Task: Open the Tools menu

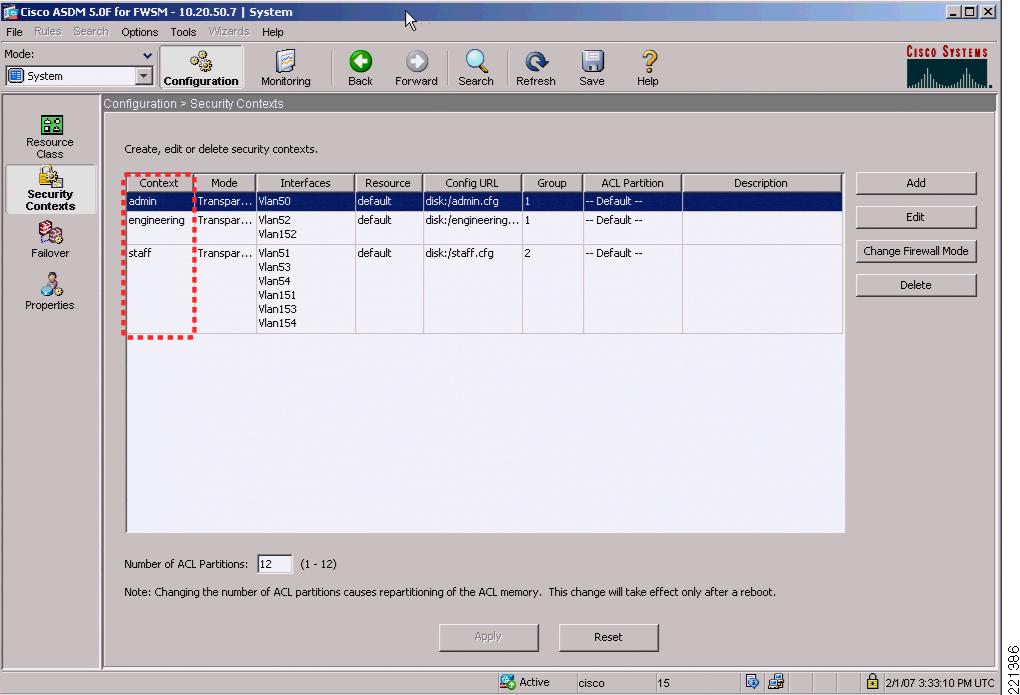Action: [183, 32]
